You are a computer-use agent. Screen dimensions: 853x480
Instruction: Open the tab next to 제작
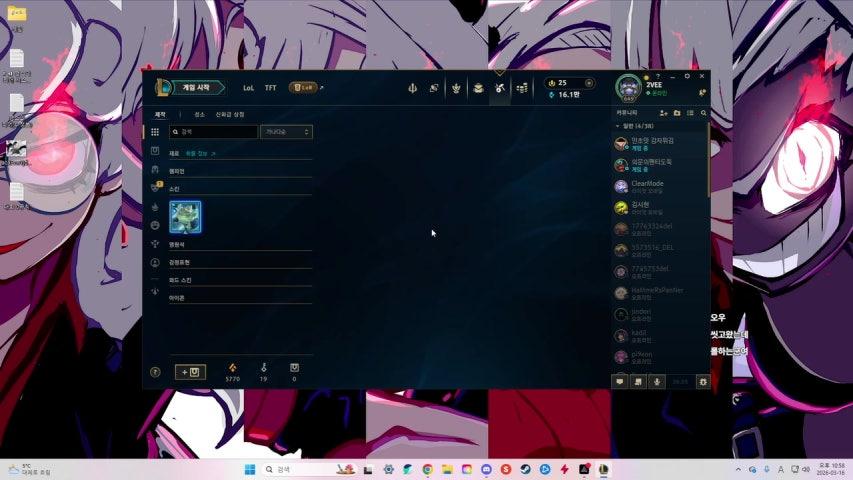click(x=200, y=114)
